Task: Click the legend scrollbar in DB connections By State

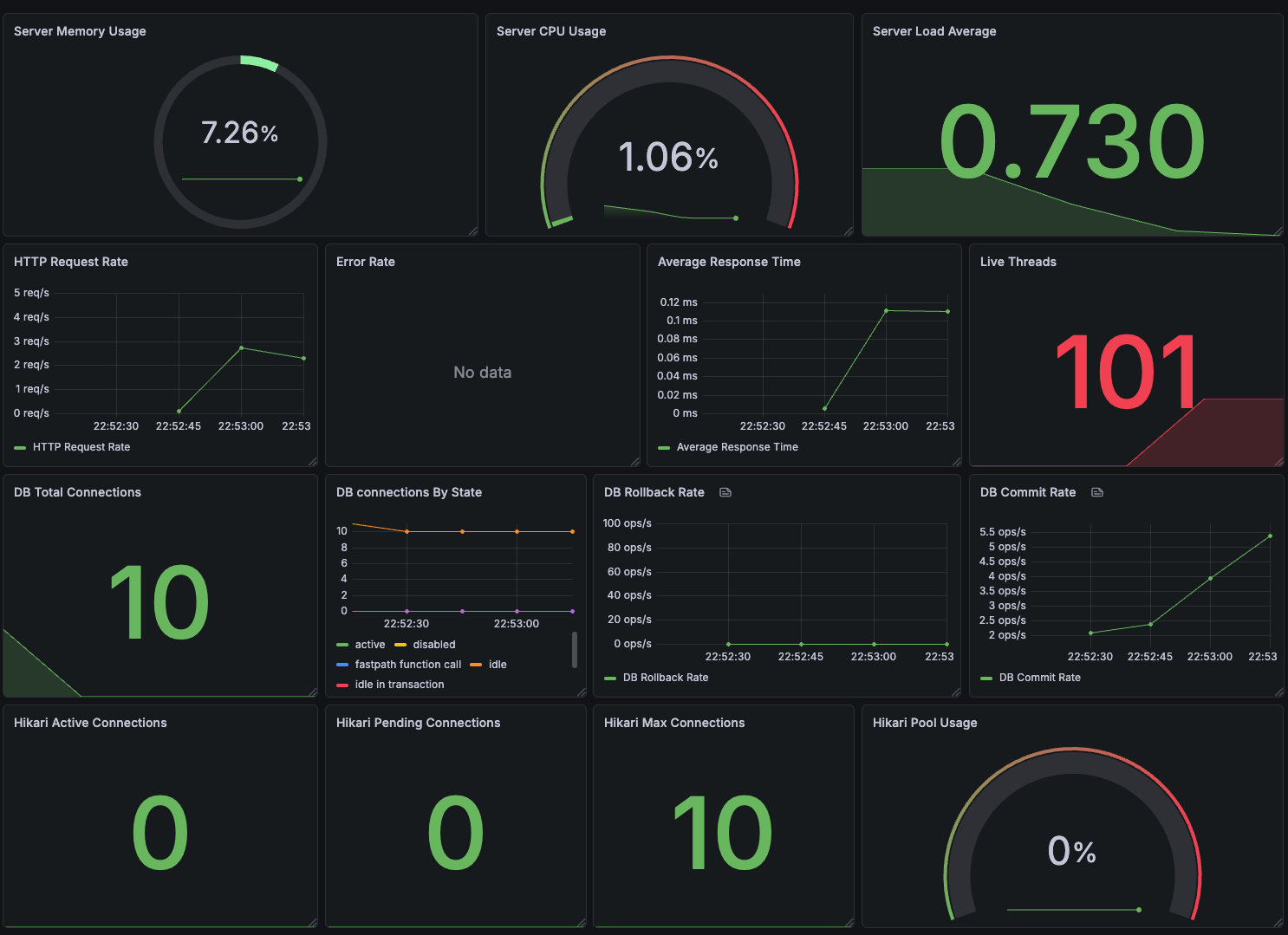Action: [575, 650]
